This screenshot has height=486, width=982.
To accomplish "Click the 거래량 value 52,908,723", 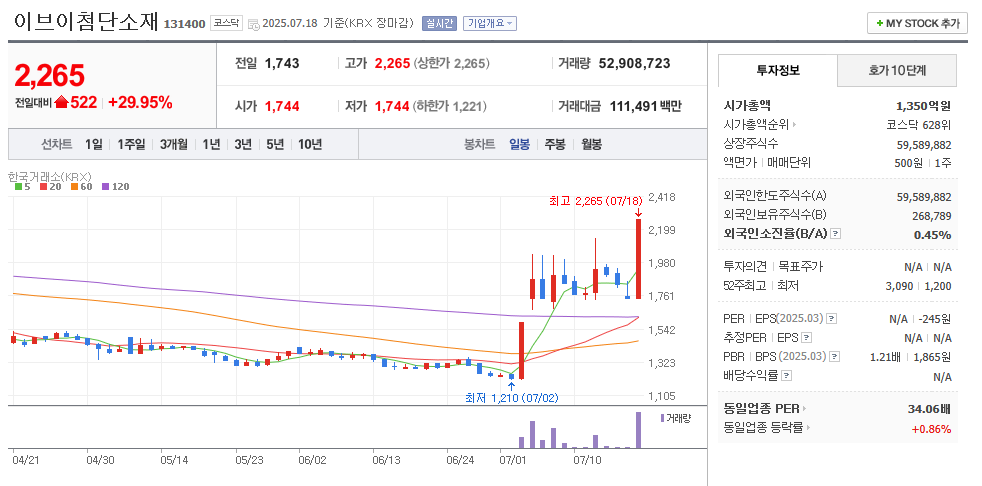I will pos(634,63).
